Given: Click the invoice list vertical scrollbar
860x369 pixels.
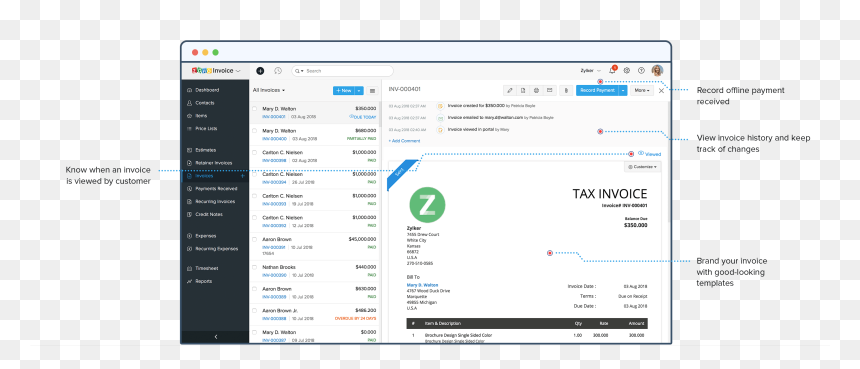Looking at the screenshot, I should click(380, 113).
